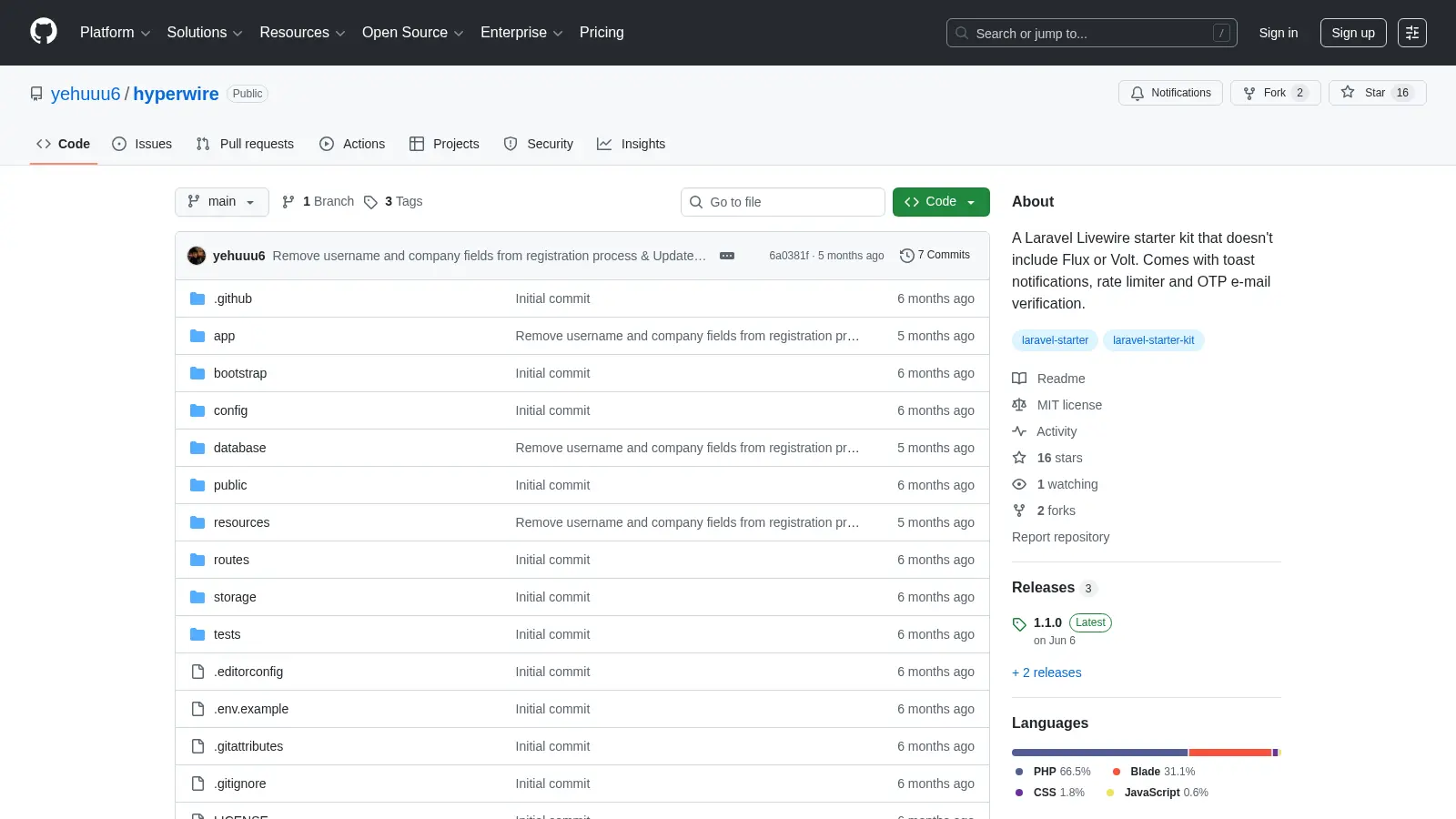Expand the commit message ellipsis icon
The width and height of the screenshot is (1456, 819).
coord(727,256)
